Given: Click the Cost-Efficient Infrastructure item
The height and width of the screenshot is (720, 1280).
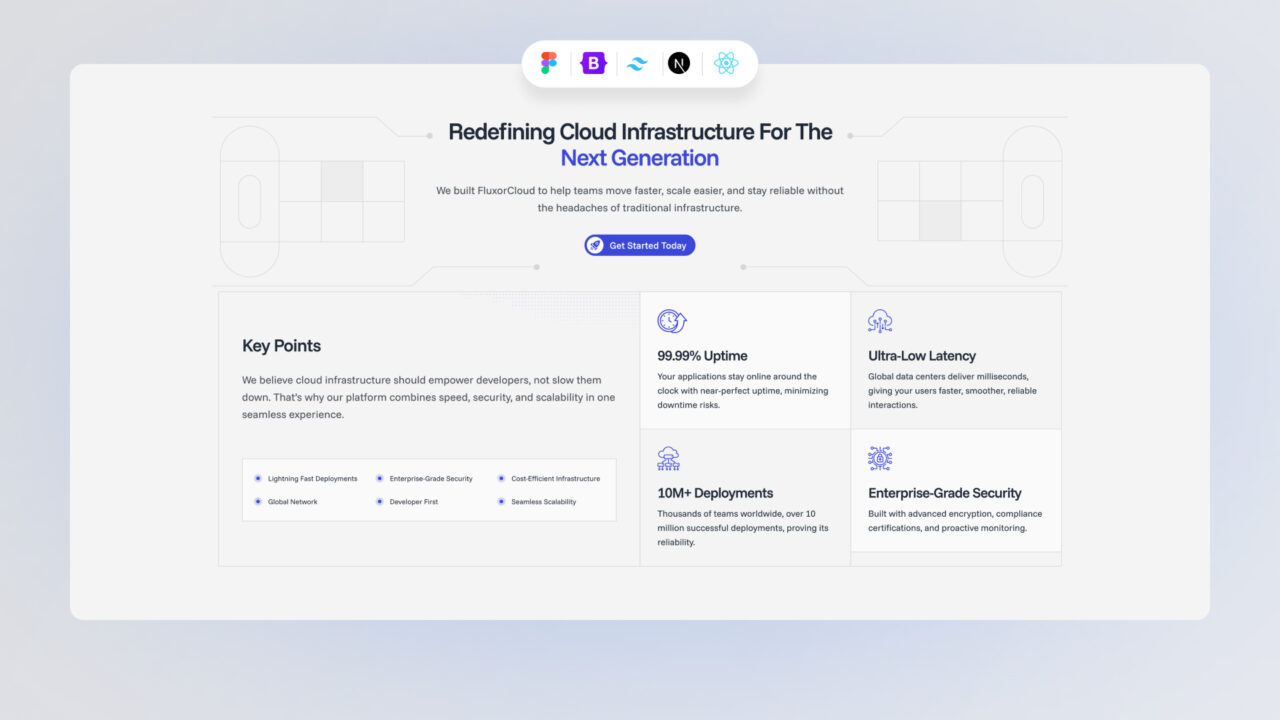Looking at the screenshot, I should [x=555, y=479].
